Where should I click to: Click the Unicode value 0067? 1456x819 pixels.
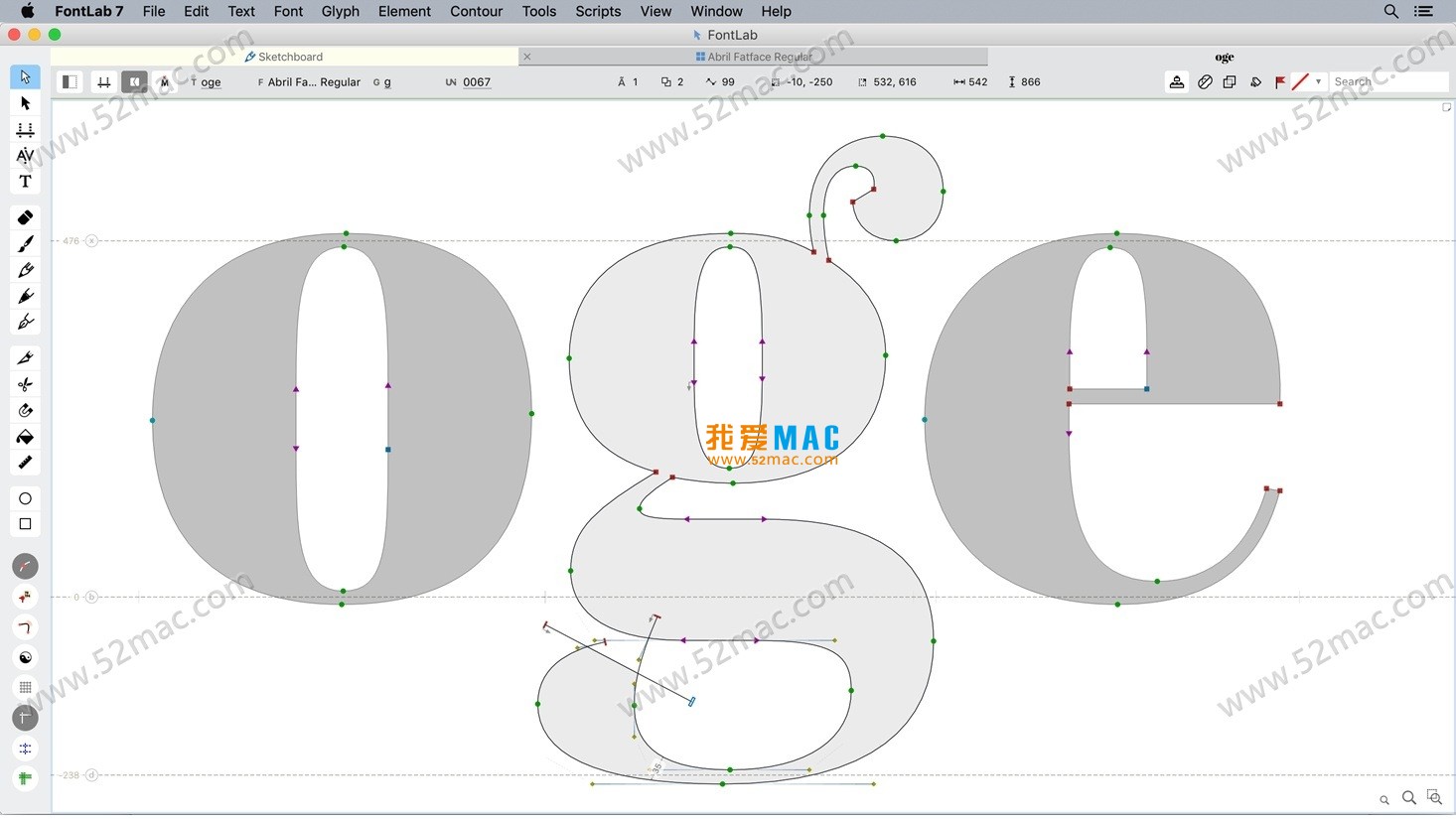coord(477,82)
